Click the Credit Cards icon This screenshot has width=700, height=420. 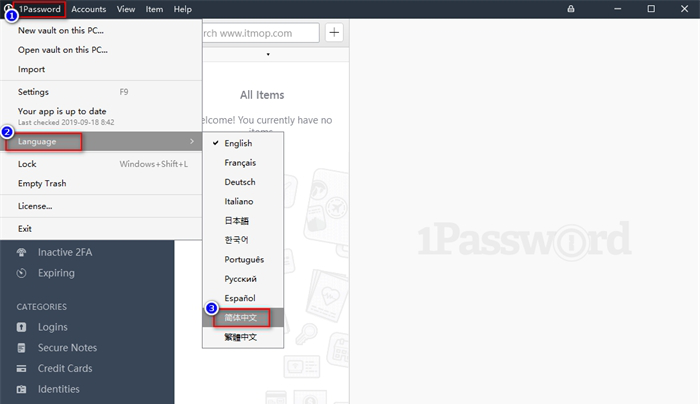pos(21,368)
